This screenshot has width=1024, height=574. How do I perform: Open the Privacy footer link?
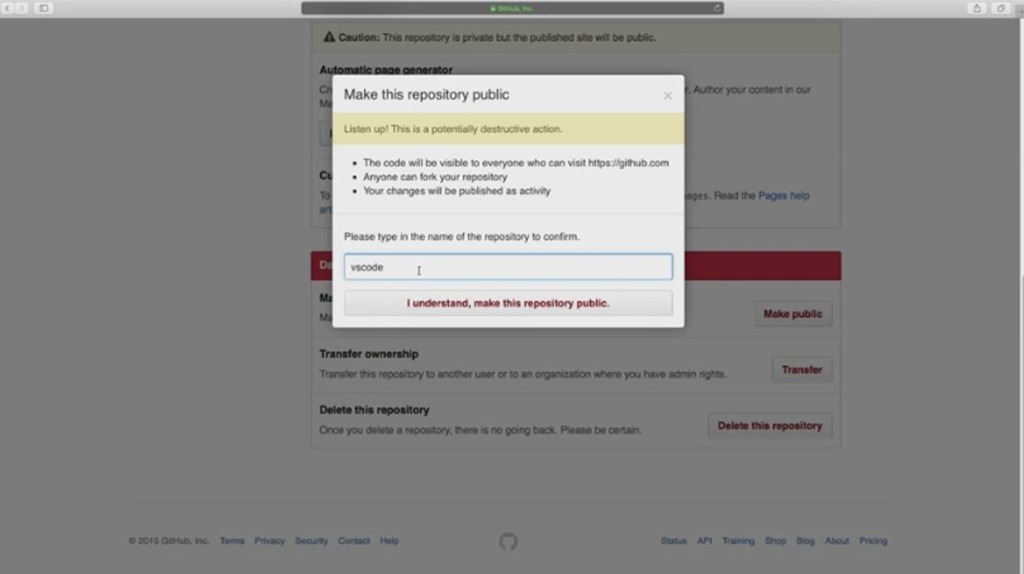pyautogui.click(x=270, y=541)
